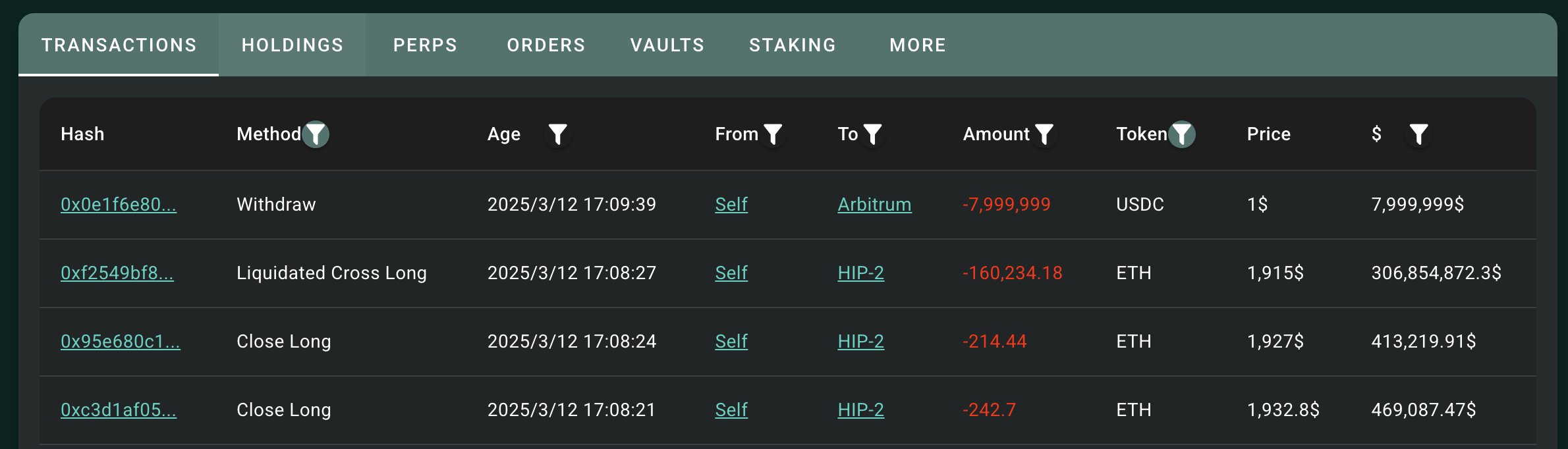
Task: Open transaction hash 0xc3d1af05
Action: [x=119, y=410]
